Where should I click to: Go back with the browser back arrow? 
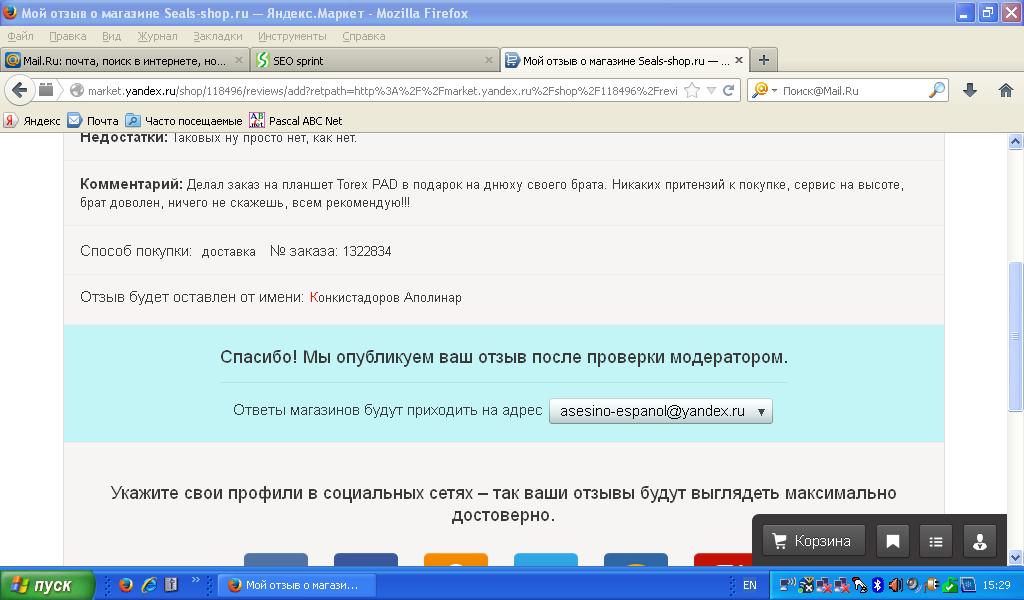[20, 90]
